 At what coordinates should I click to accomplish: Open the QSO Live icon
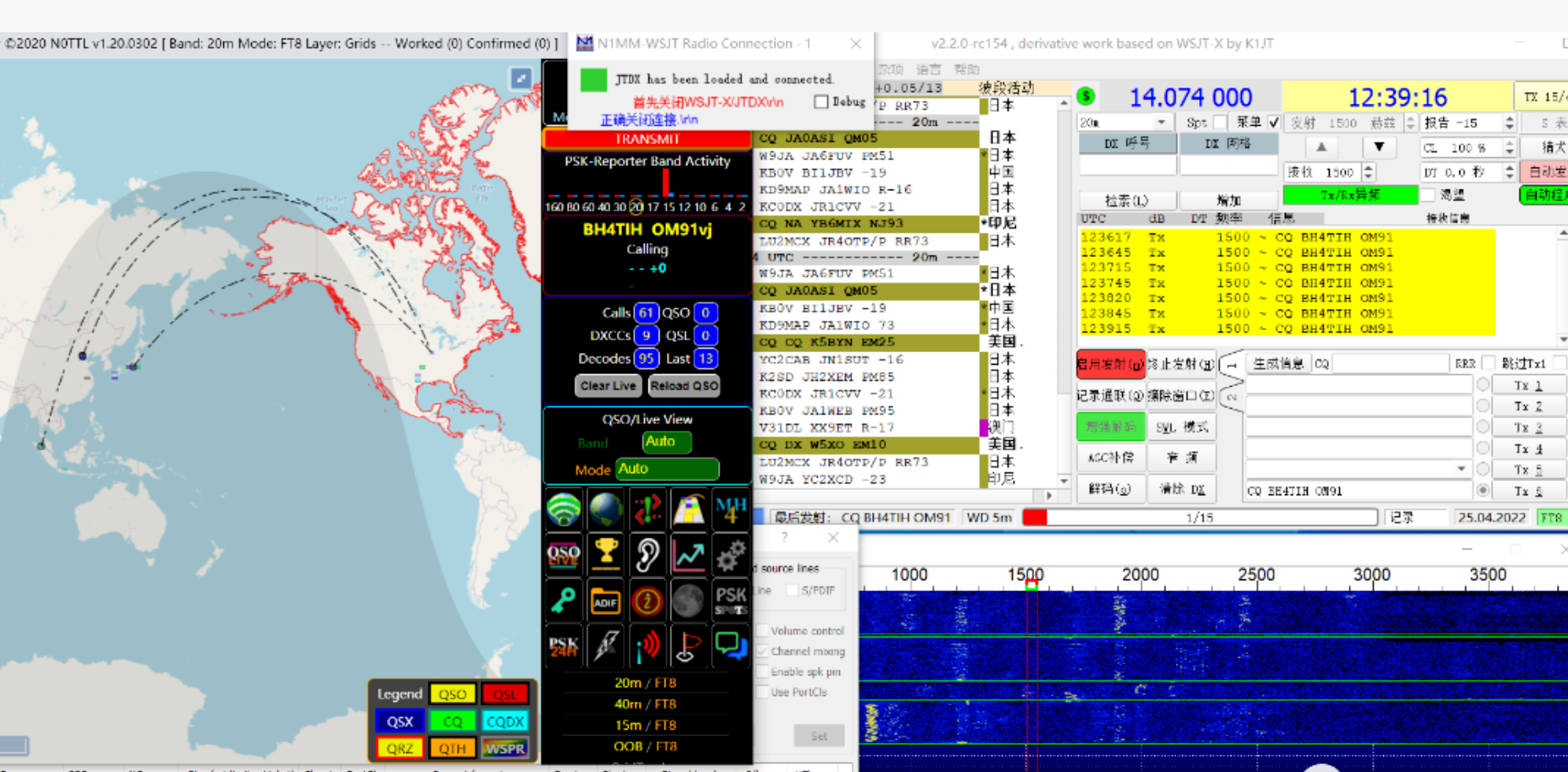click(563, 555)
